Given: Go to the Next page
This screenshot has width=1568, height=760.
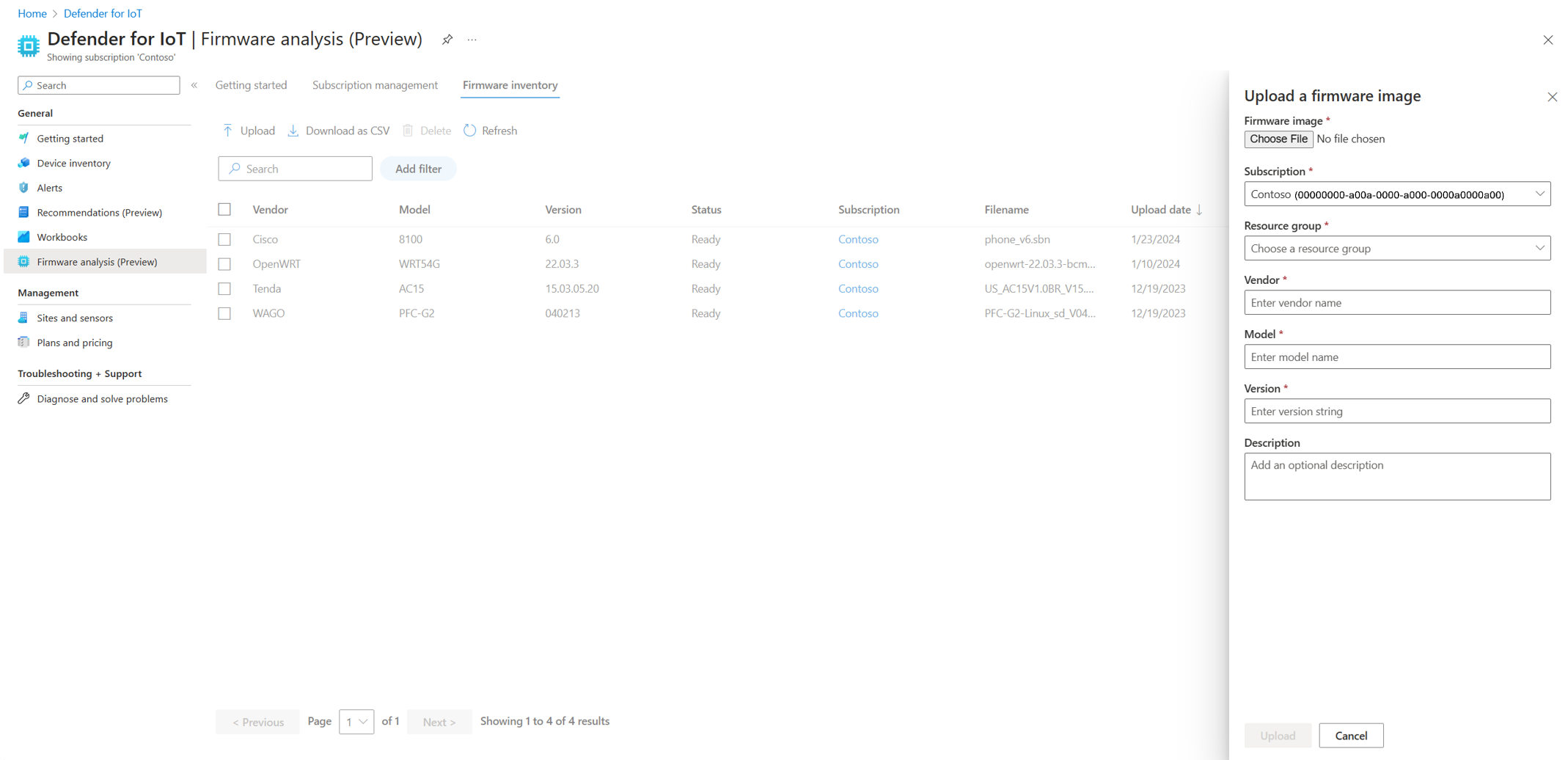Looking at the screenshot, I should click(x=439, y=722).
